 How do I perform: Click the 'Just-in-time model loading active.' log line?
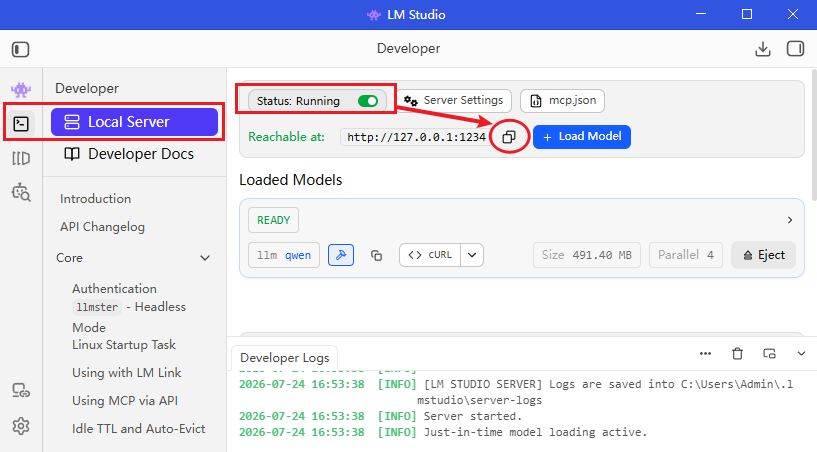point(535,432)
